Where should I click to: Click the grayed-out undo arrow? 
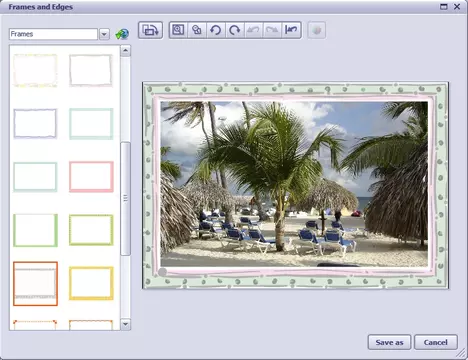(253, 30)
